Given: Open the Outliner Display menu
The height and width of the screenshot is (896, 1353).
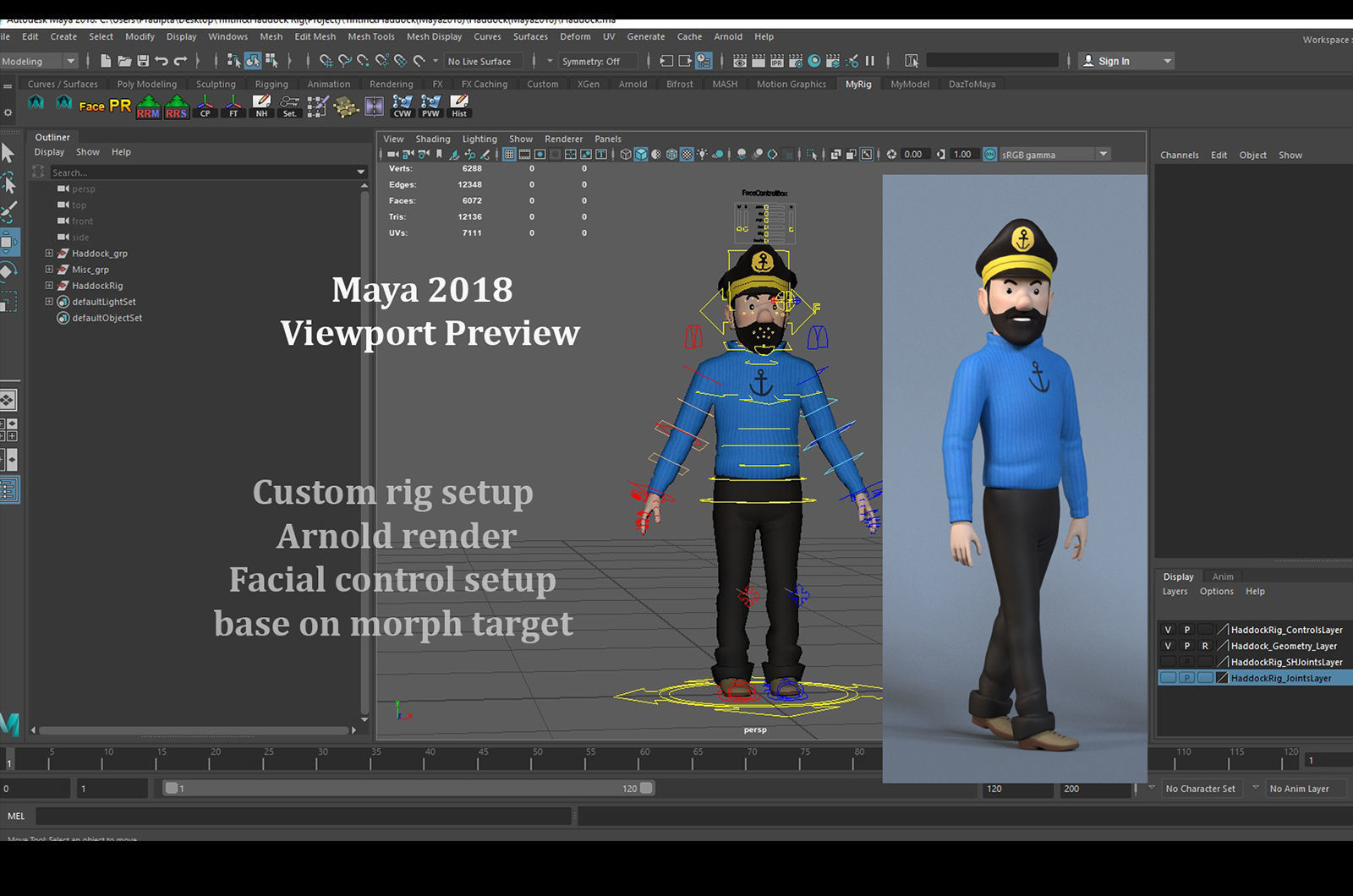Looking at the screenshot, I should (49, 152).
